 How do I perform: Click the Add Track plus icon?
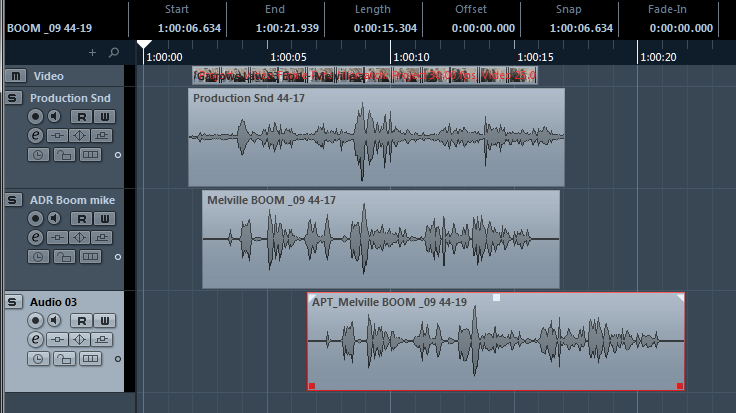click(x=93, y=52)
